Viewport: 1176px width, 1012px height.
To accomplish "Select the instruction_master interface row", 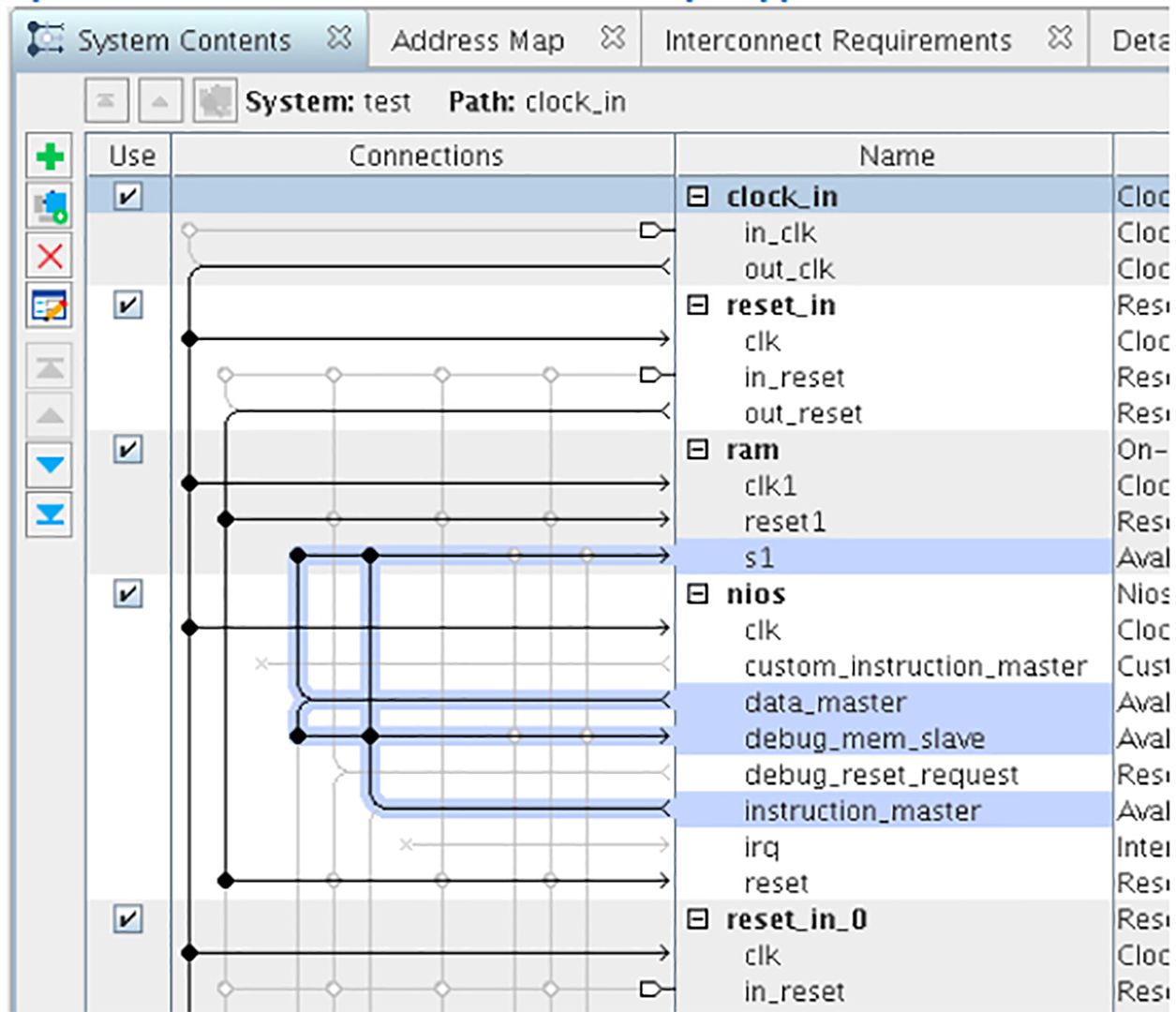I will [862, 811].
